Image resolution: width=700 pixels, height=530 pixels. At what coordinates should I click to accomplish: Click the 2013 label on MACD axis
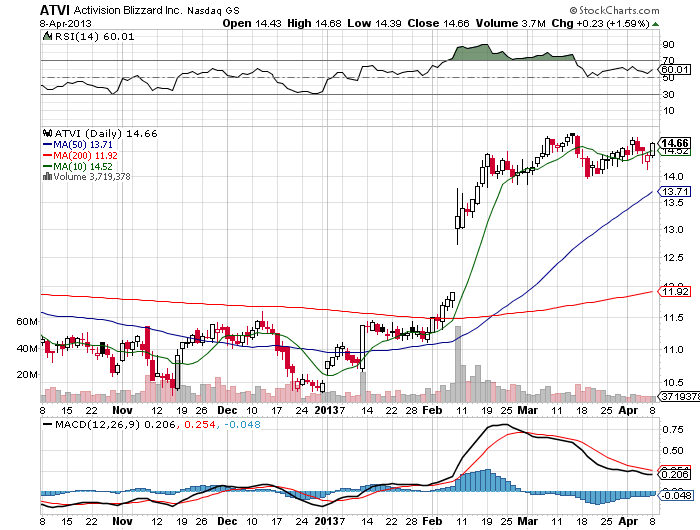pyautogui.click(x=326, y=521)
